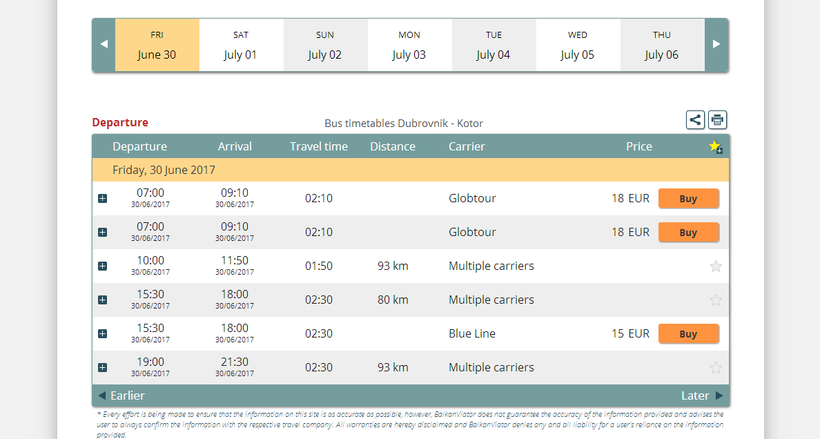This screenshot has height=439, width=820.
Task: Click the add-to-favorites star in table header
Action: 715,147
